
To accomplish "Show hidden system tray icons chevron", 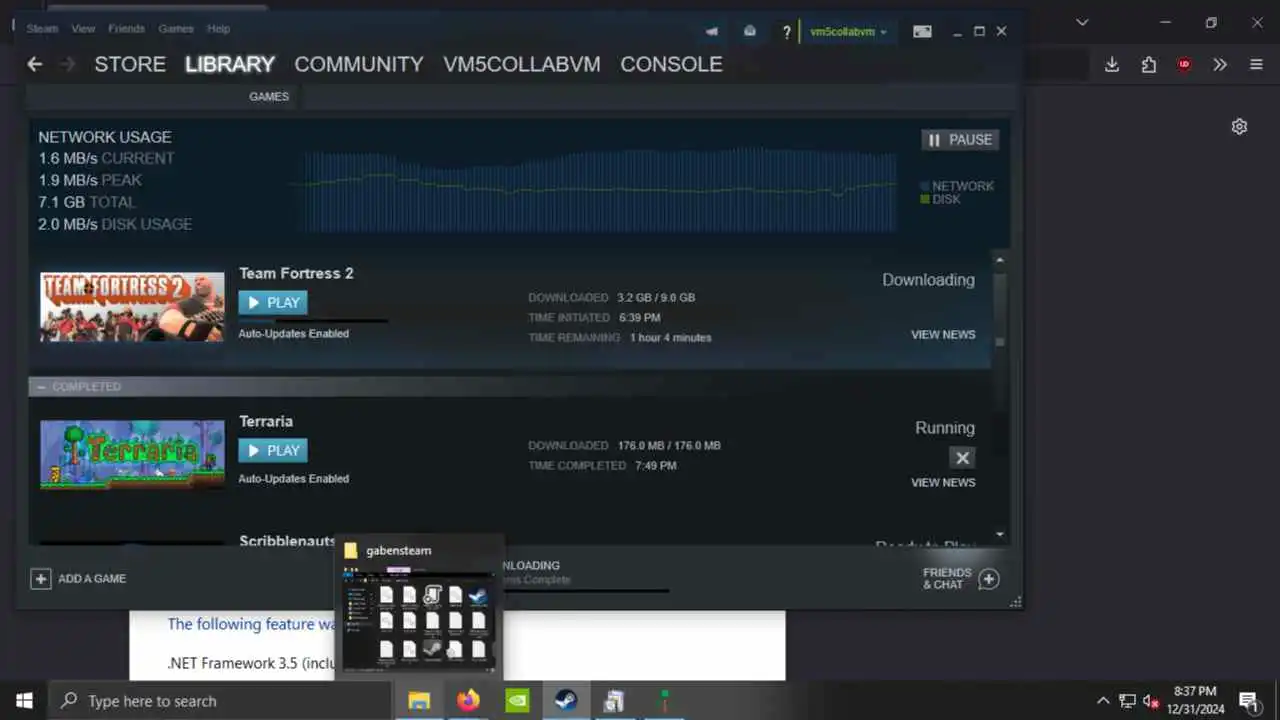I will click(1103, 701).
